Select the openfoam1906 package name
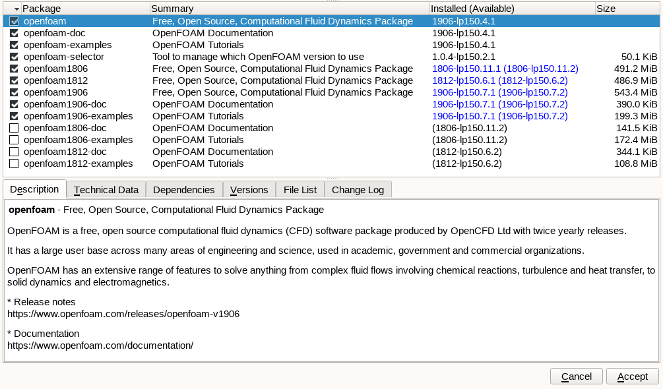This screenshot has height=389, width=663. point(56,92)
